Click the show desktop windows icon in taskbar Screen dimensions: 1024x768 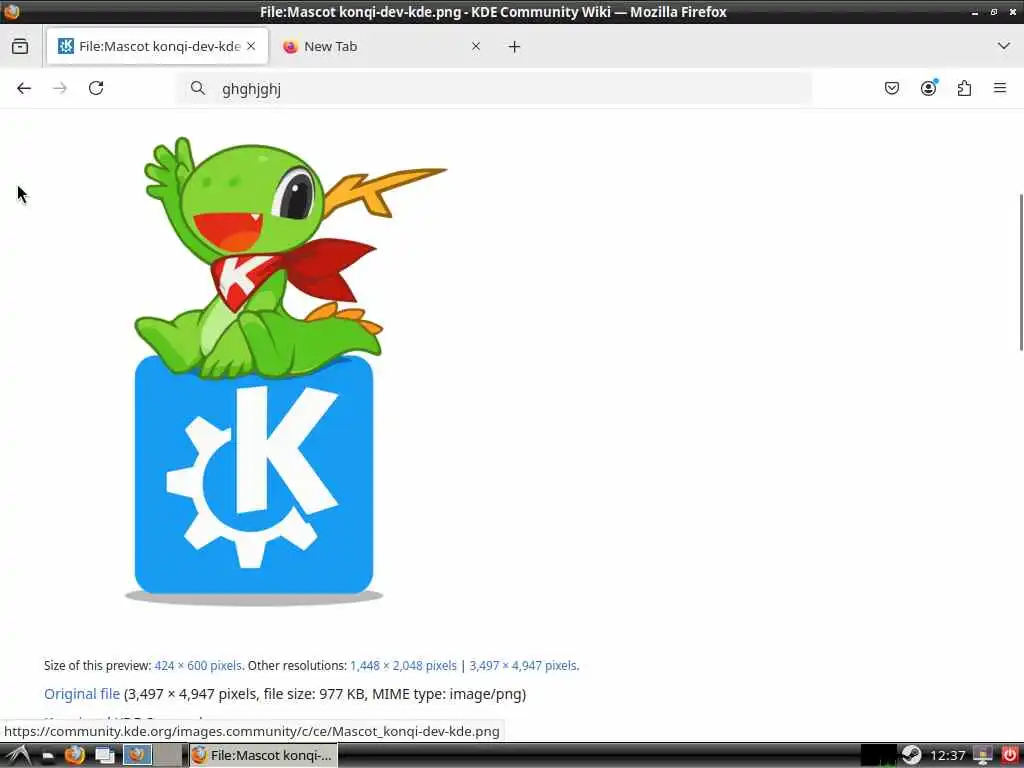(104, 756)
